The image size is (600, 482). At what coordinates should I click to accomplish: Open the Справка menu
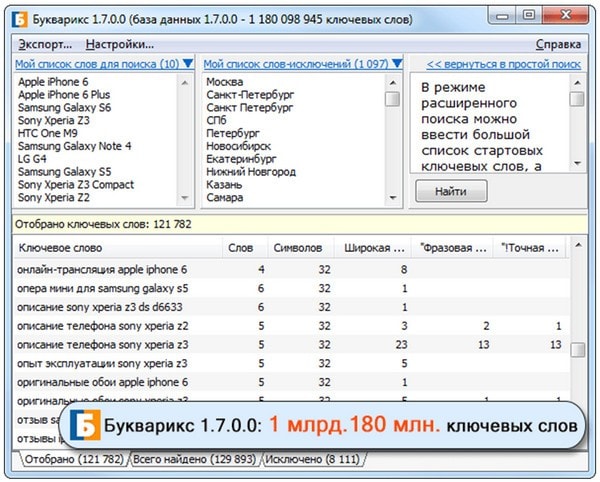(558, 44)
